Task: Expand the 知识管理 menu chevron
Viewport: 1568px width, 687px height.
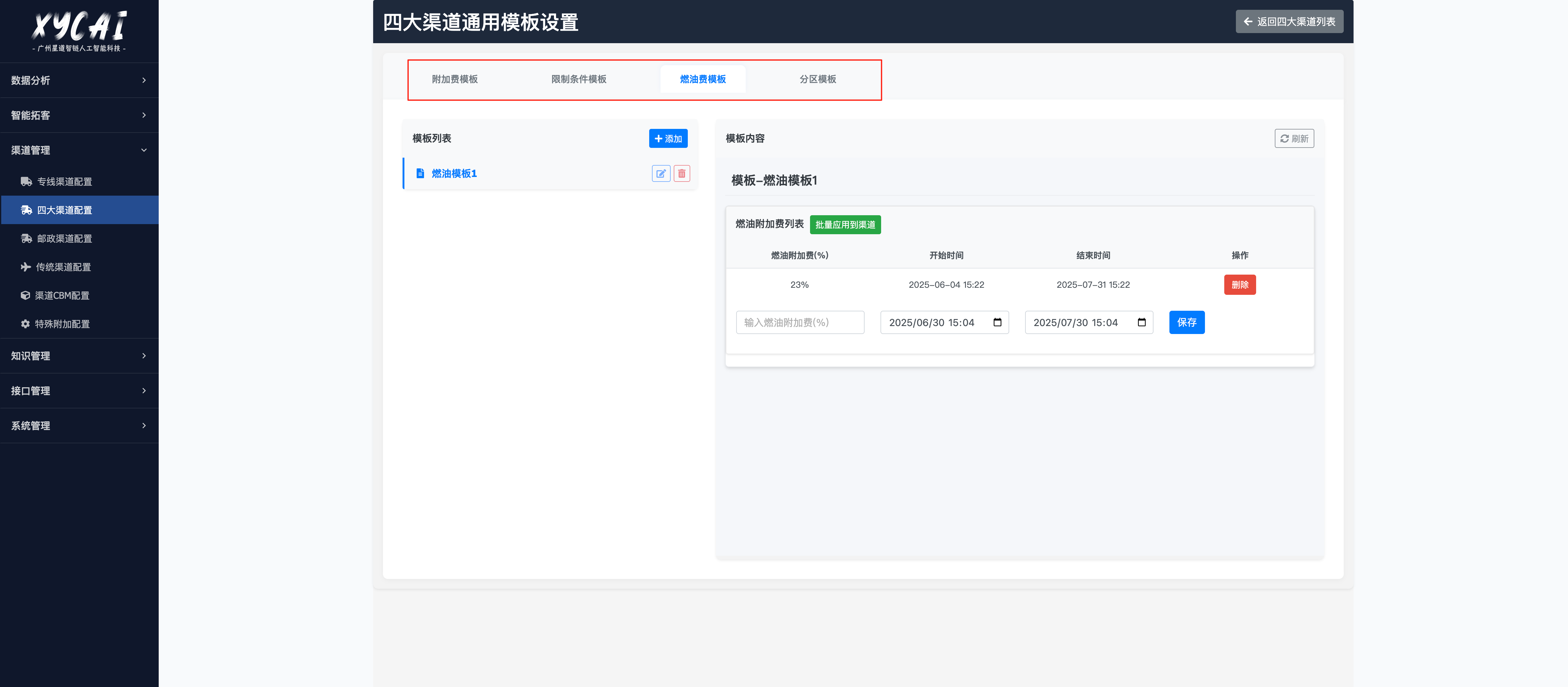Action: click(144, 356)
